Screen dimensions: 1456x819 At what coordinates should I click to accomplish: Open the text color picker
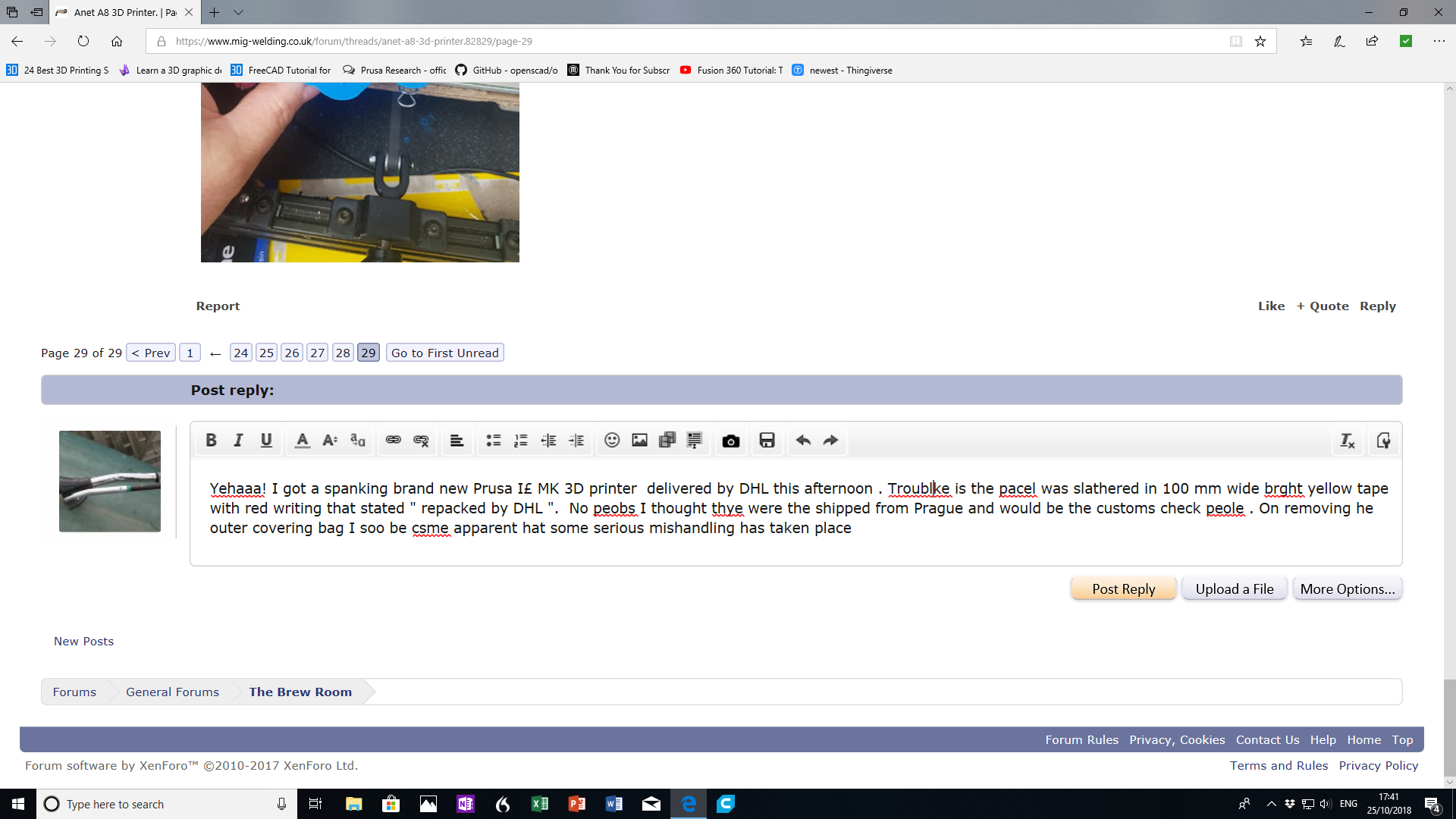coord(302,441)
